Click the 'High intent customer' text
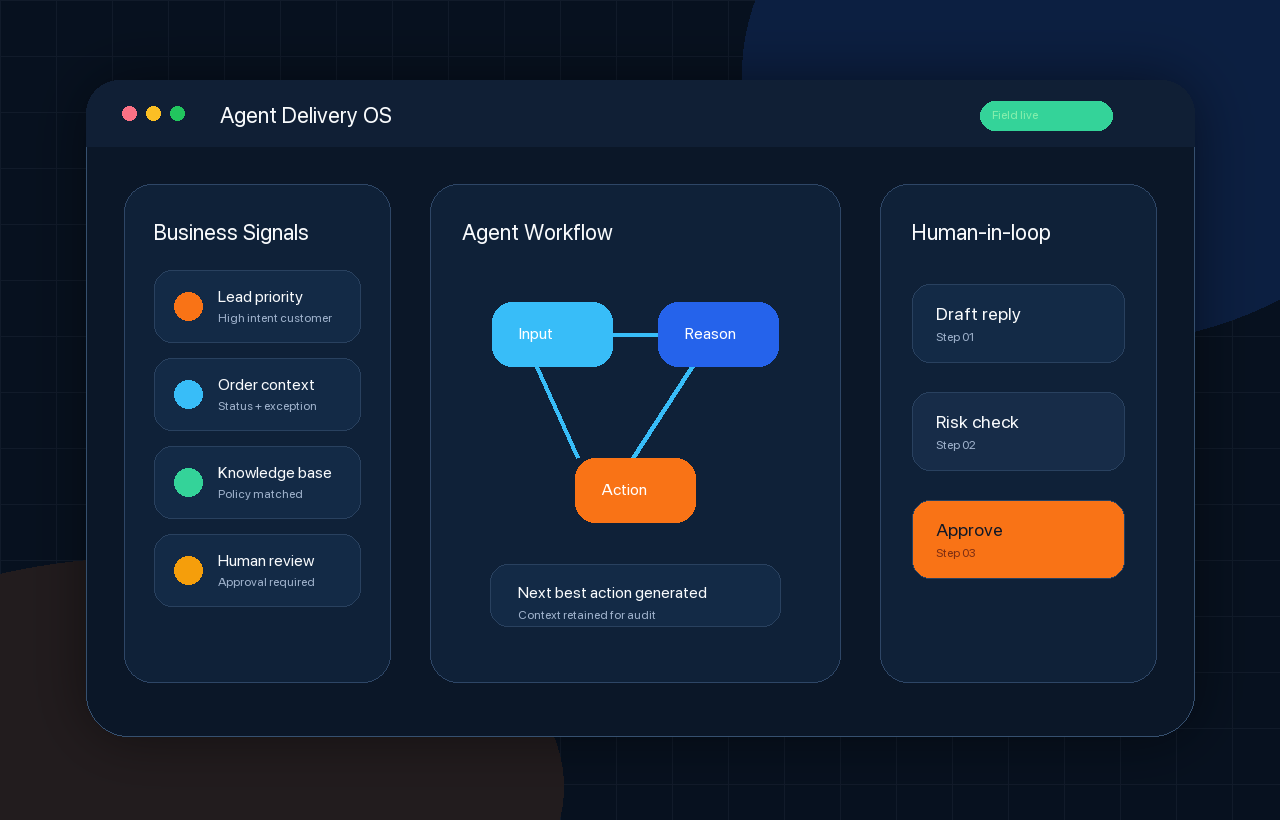Image resolution: width=1280 pixels, height=820 pixels. (x=275, y=318)
